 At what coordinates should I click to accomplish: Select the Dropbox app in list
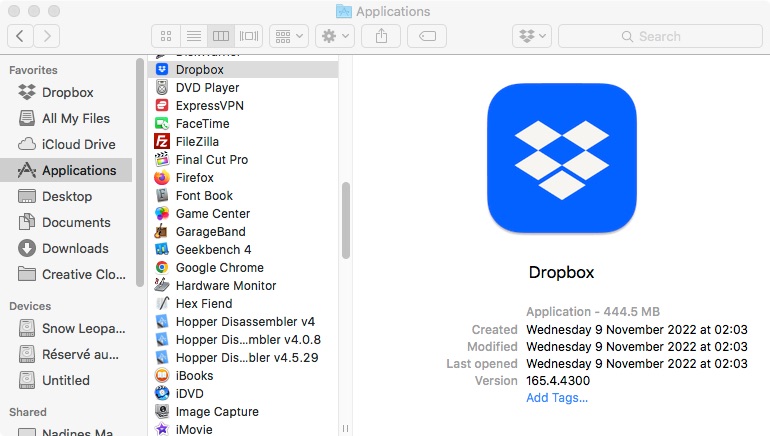(x=243, y=70)
